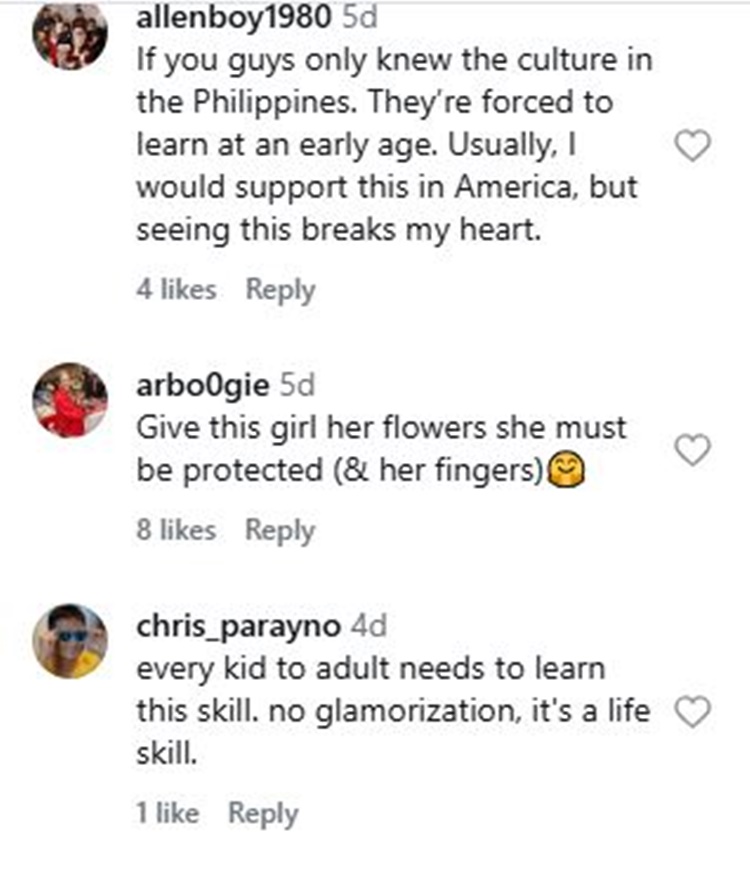
Task: Reply to allenboy1980's Philippines culture comment
Action: click(281, 290)
